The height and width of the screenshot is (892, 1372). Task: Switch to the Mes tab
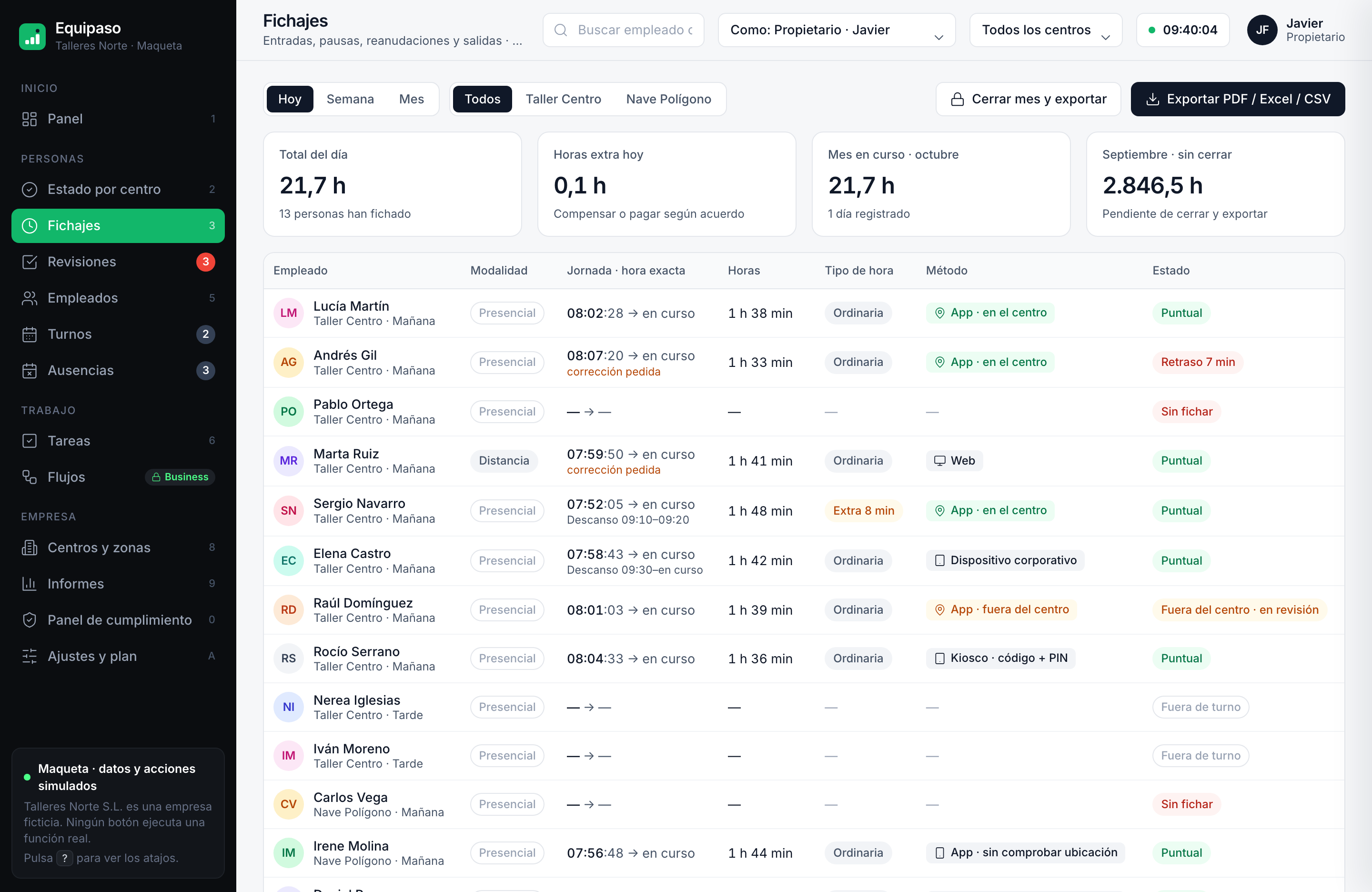(411, 99)
